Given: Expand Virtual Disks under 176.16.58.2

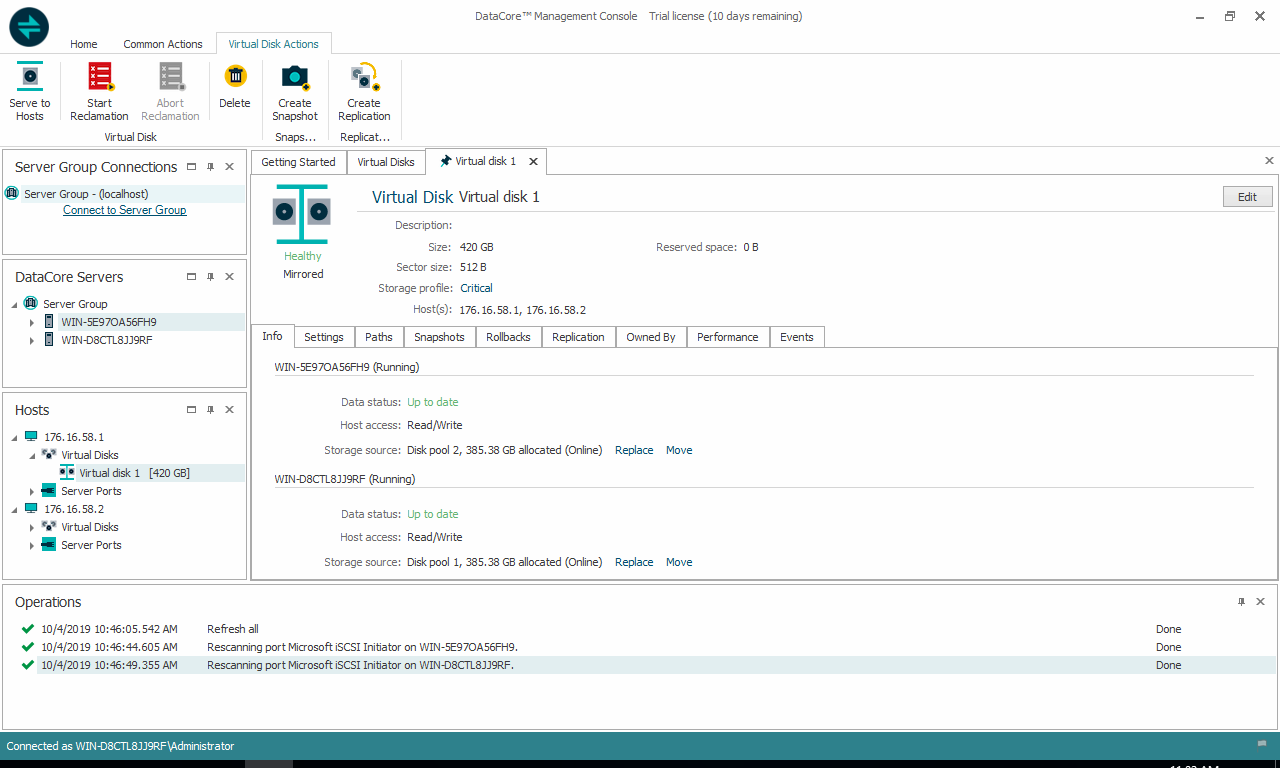Looking at the screenshot, I should (x=32, y=527).
